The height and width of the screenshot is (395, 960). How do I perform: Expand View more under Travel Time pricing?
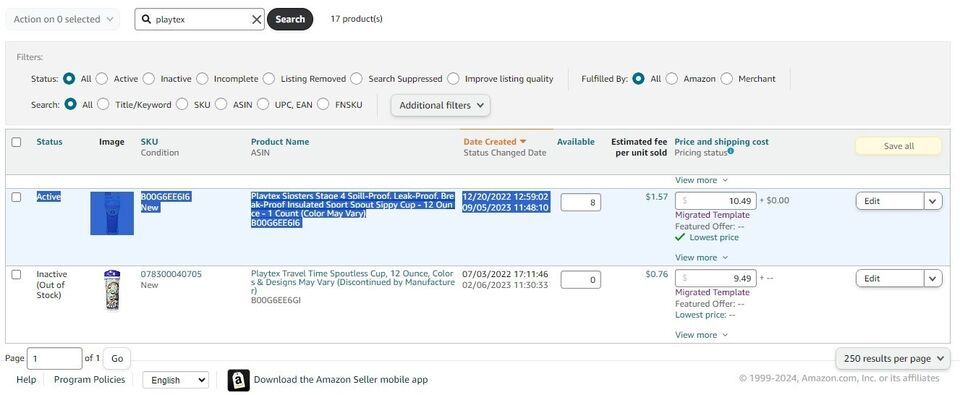click(x=701, y=334)
